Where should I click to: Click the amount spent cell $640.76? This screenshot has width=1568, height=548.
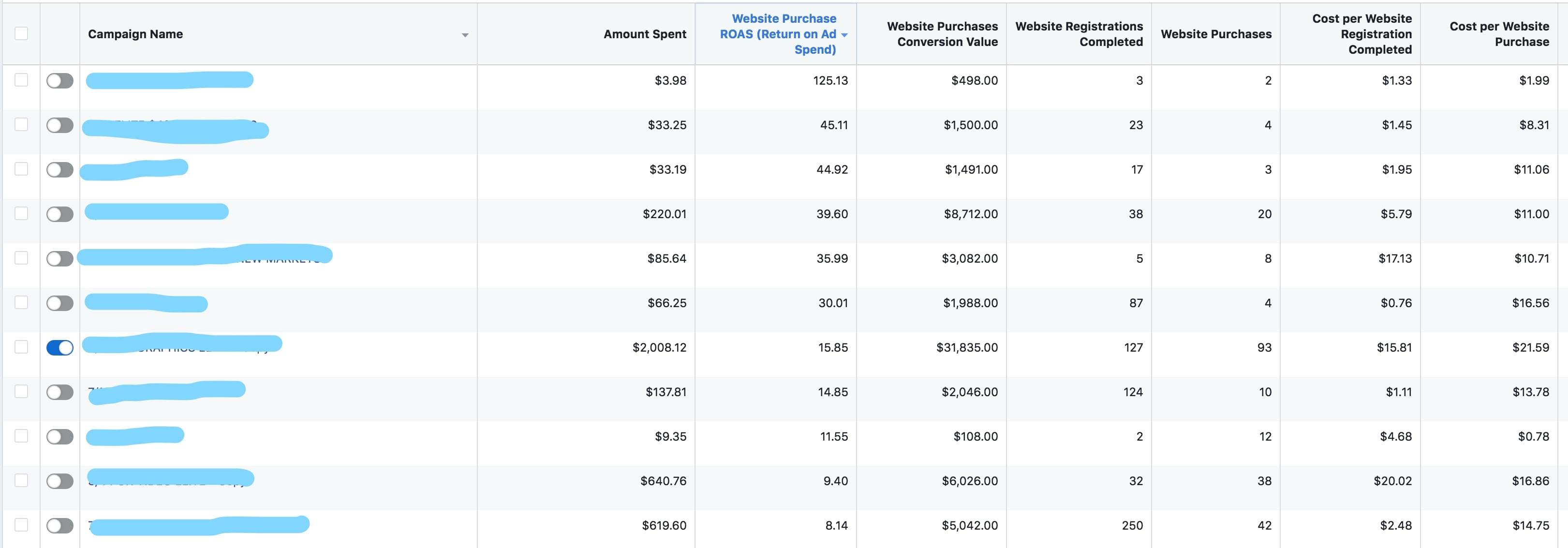663,481
